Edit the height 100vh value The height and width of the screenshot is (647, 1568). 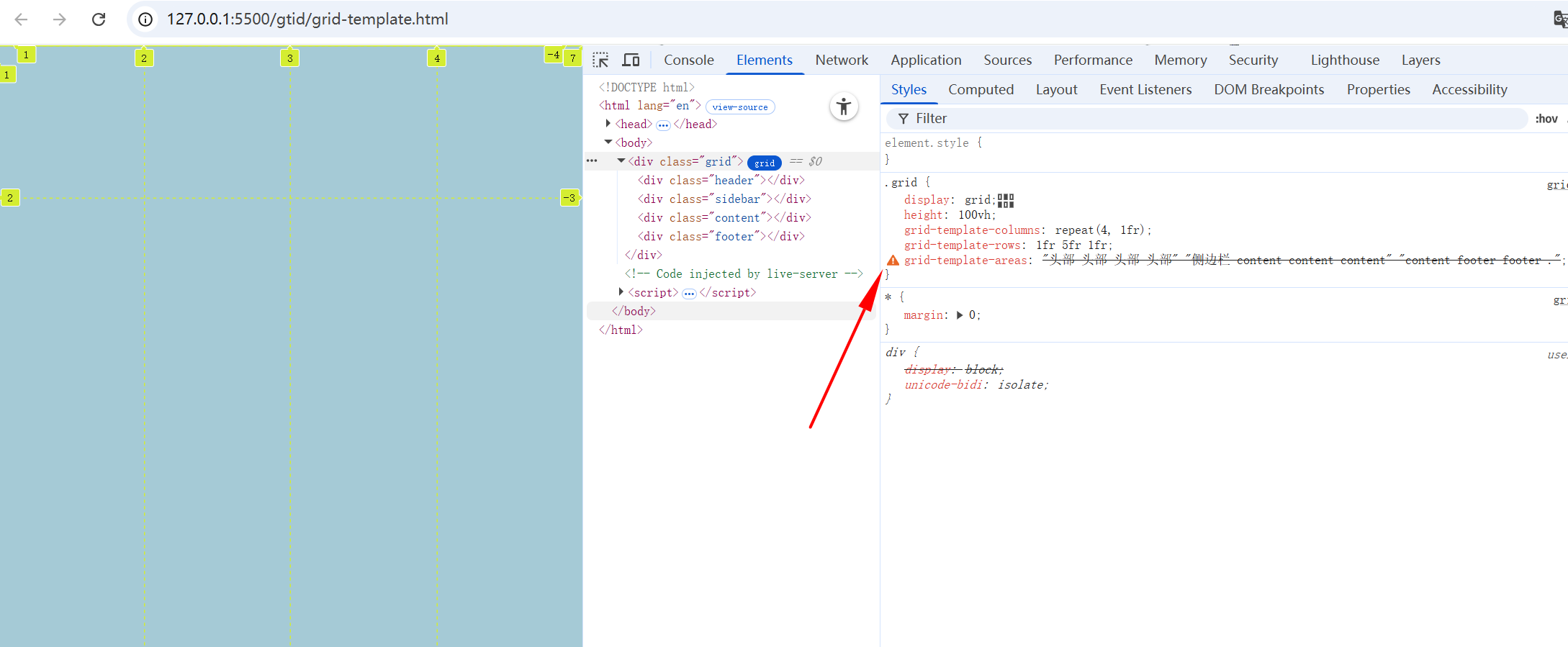coord(974,215)
